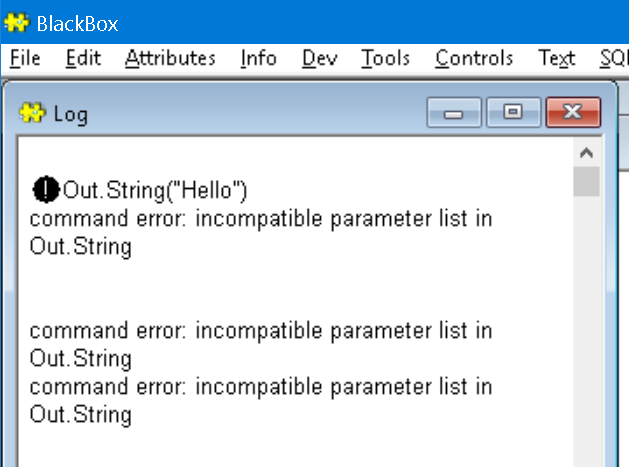
Task: Click the Log scrollbar track below thumb
Action: [586, 331]
